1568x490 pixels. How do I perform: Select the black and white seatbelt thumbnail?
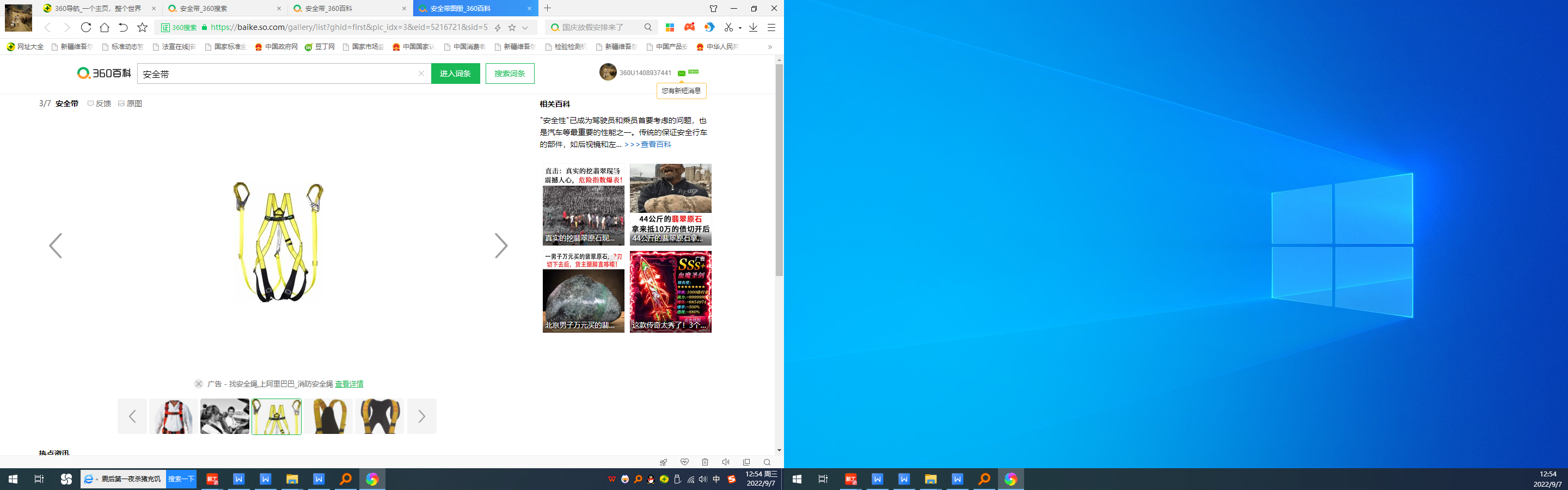click(225, 416)
